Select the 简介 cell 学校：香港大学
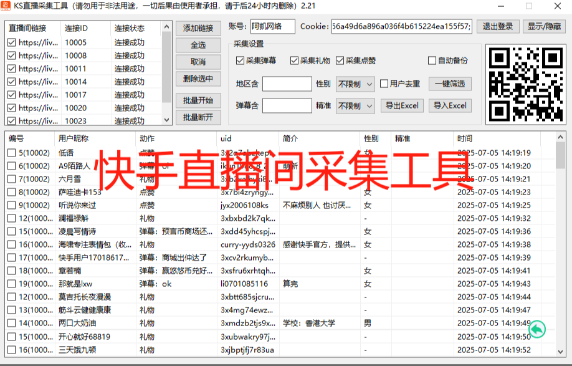 (309, 323)
